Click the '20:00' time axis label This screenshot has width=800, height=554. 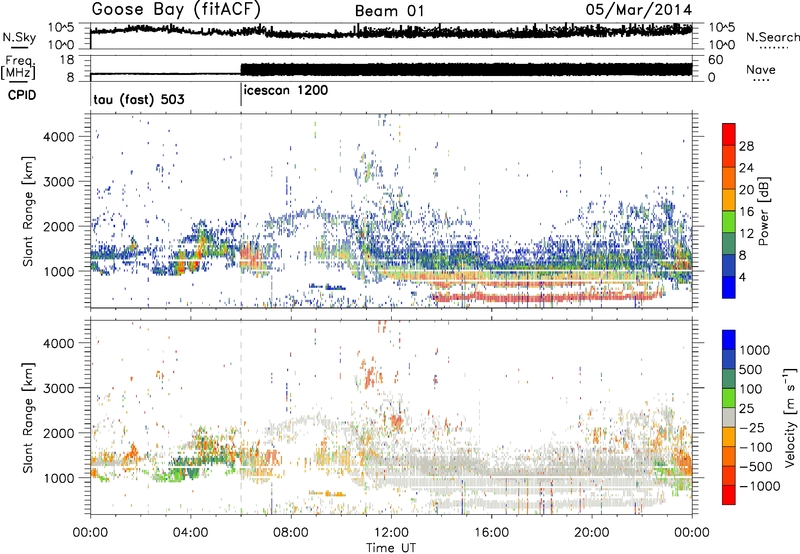(x=591, y=533)
